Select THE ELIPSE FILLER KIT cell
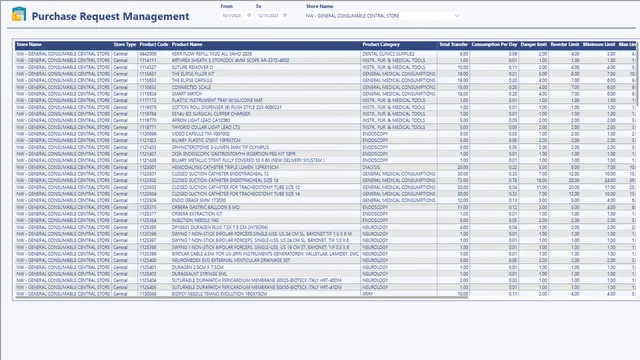The height and width of the screenshot is (360, 640). tap(193, 74)
